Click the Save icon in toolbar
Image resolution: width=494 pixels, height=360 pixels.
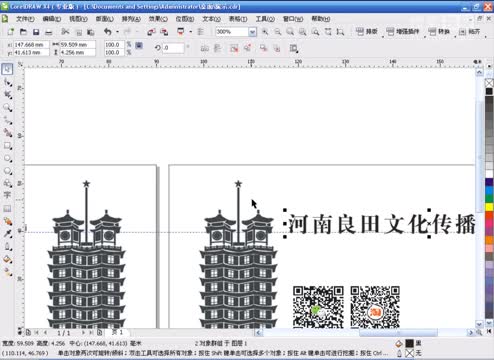[36, 32]
